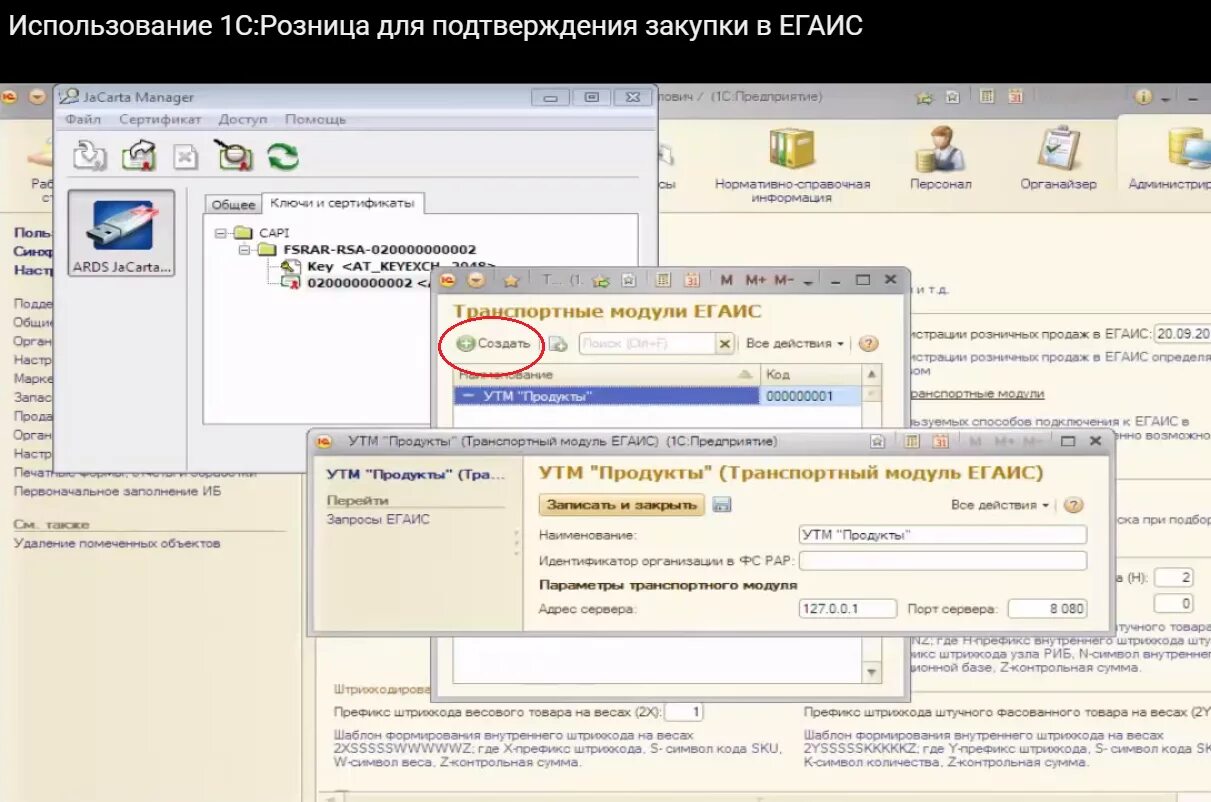The height and width of the screenshot is (802, 1211).
Task: Click the code cell 000000001
Action: point(810,396)
